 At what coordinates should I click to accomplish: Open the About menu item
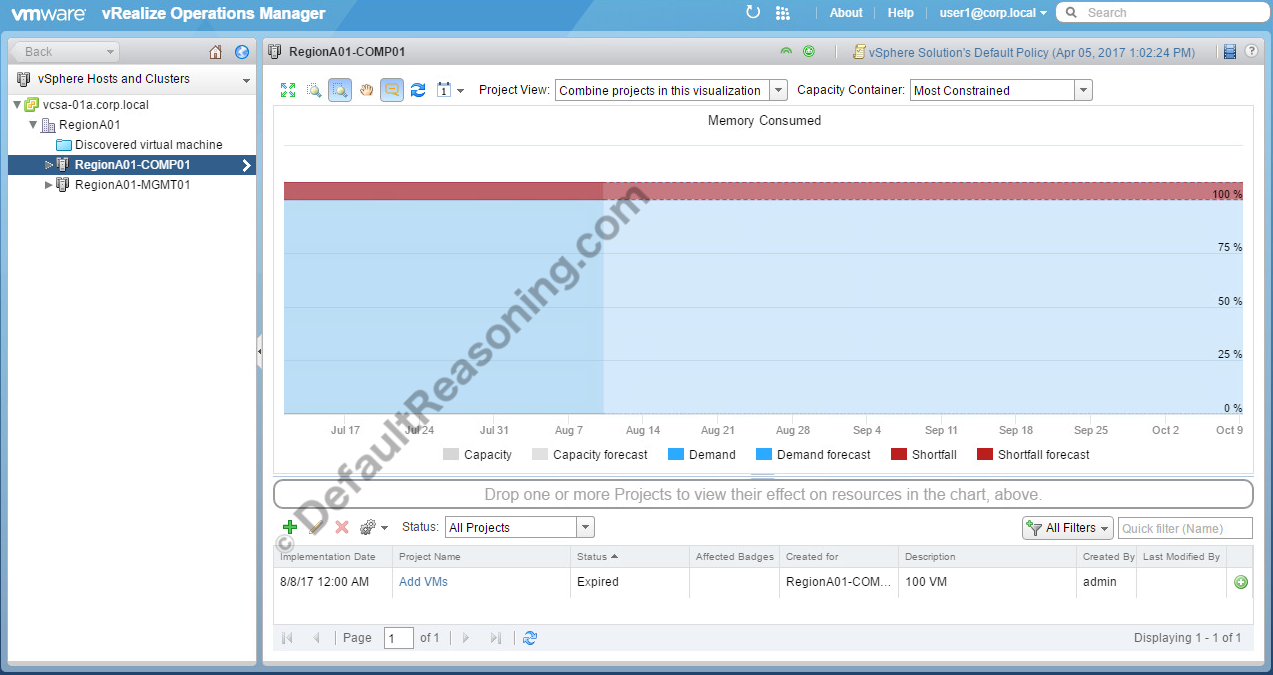tap(845, 13)
